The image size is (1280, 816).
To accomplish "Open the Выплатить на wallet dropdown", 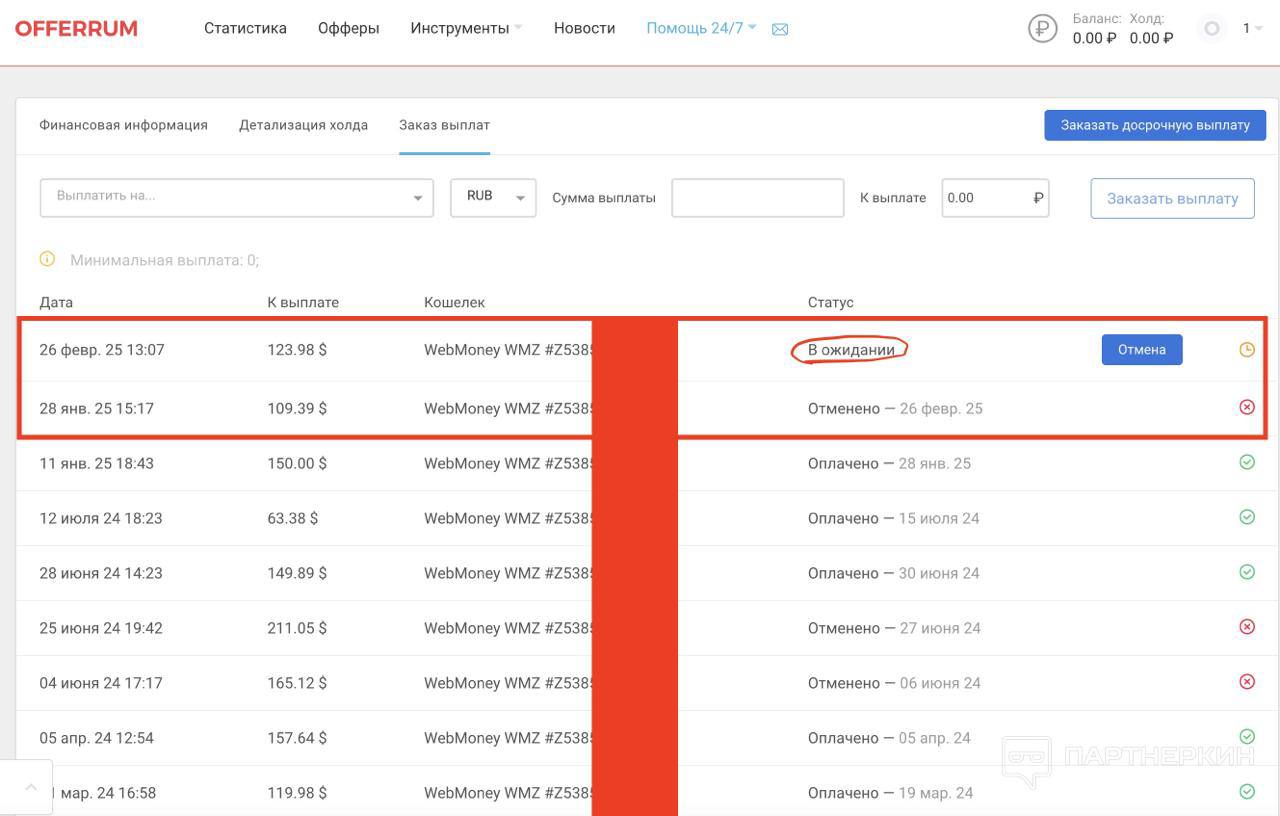I will [x=236, y=198].
